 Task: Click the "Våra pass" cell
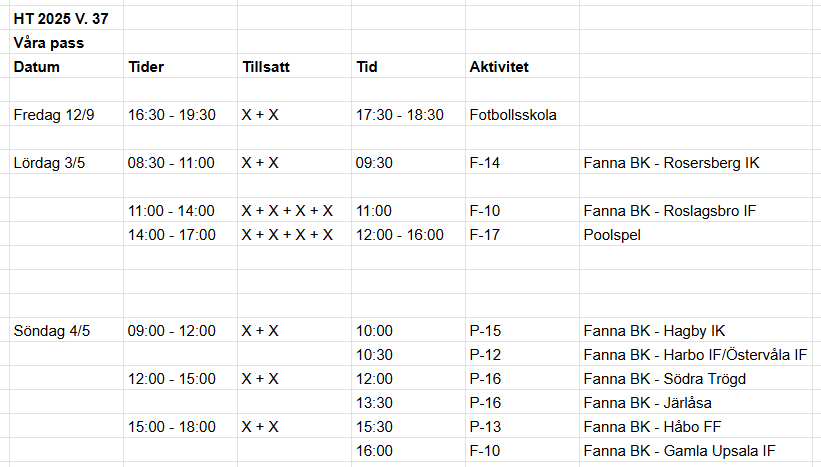[x=49, y=43]
